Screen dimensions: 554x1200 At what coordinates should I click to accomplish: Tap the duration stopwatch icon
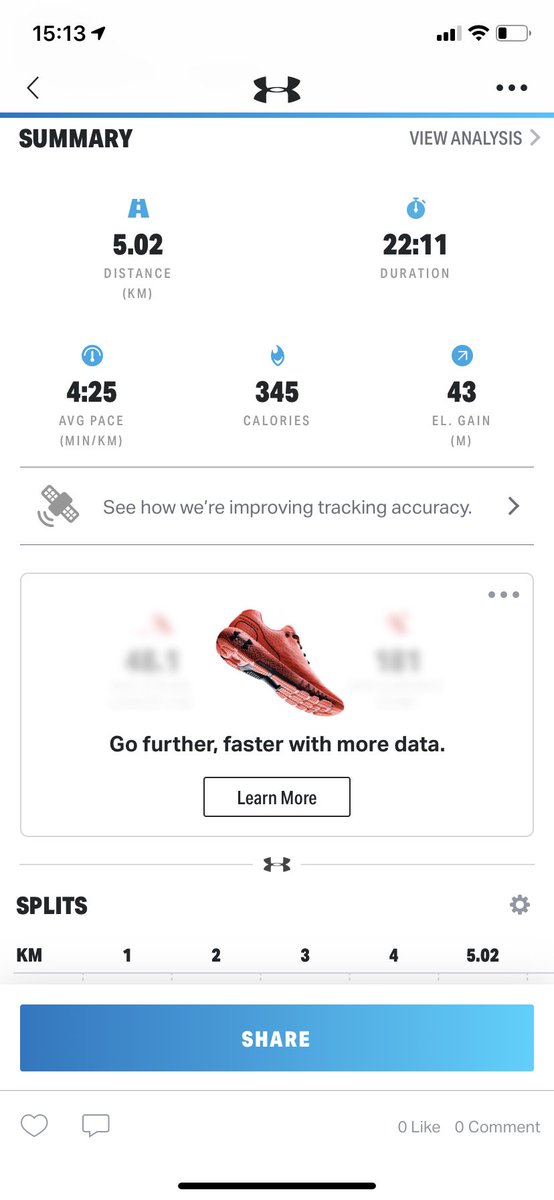coord(415,208)
